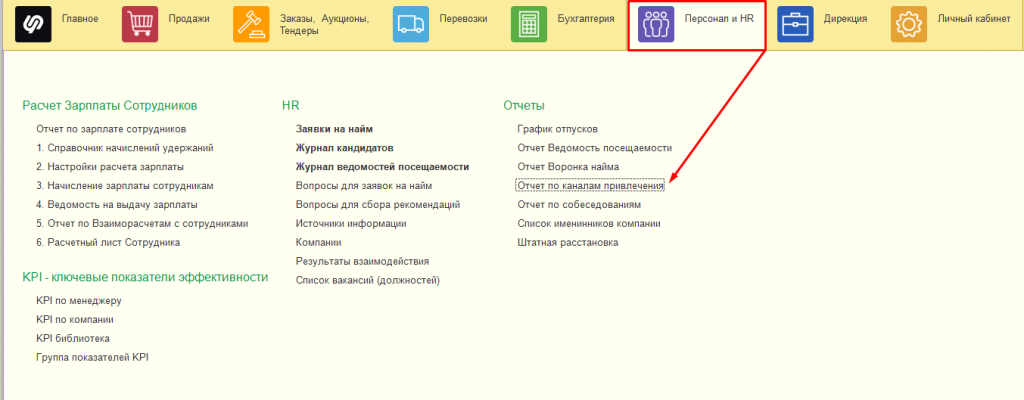Open Отчет Воронка найма
Screen dimensions: 1024x400
[568, 167]
